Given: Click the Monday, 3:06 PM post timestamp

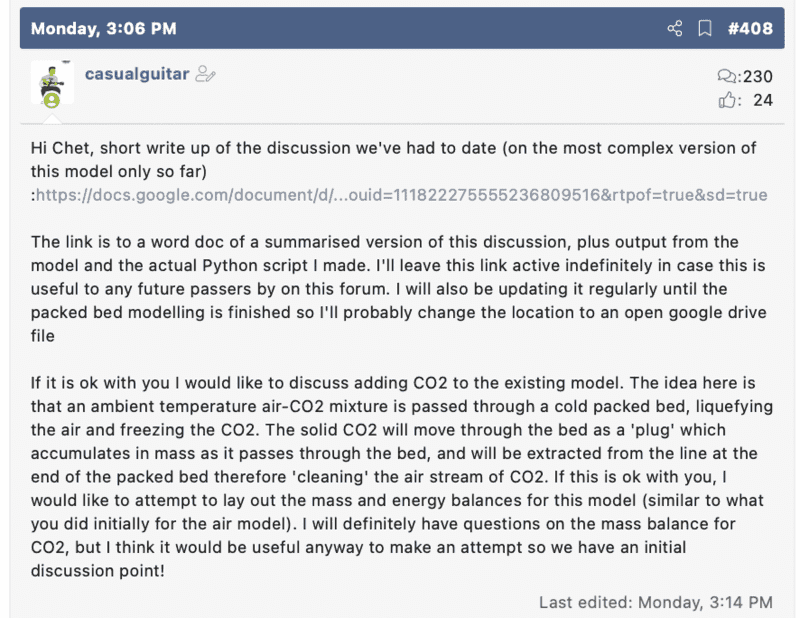Looking at the screenshot, I should coord(103,29).
